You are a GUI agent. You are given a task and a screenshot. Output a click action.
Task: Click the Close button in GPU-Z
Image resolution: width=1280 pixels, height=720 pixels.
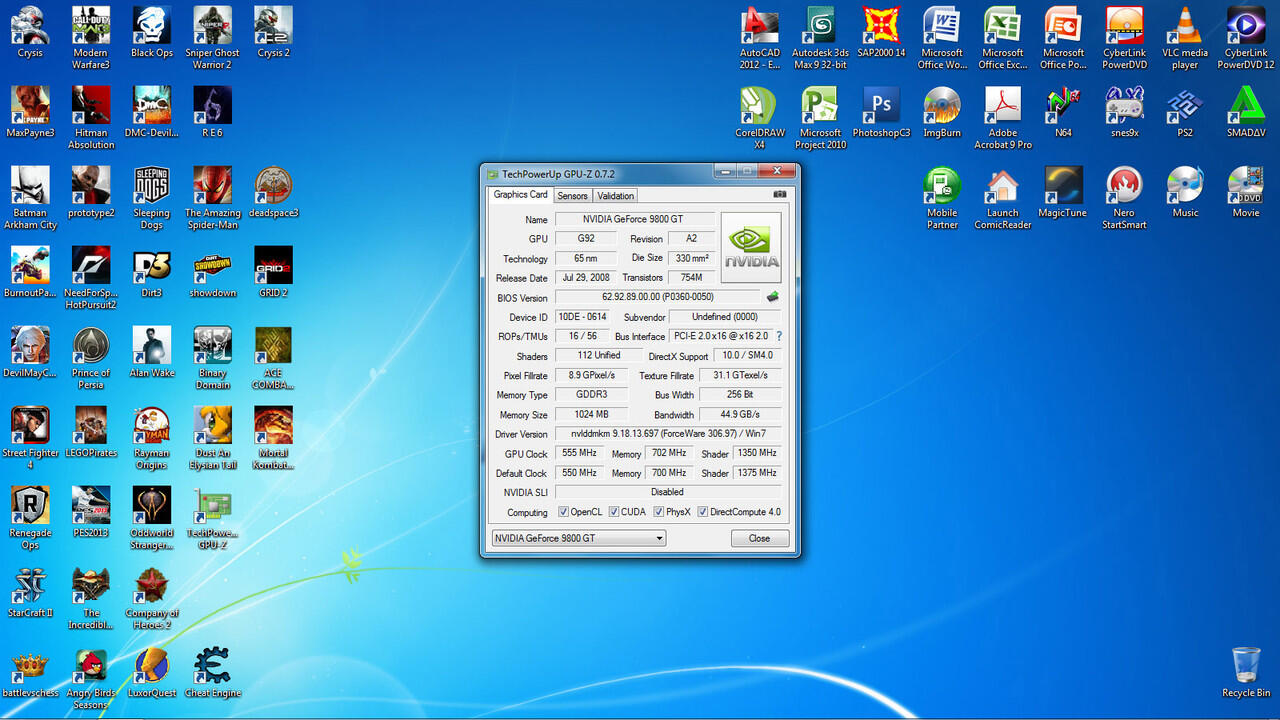click(x=759, y=538)
